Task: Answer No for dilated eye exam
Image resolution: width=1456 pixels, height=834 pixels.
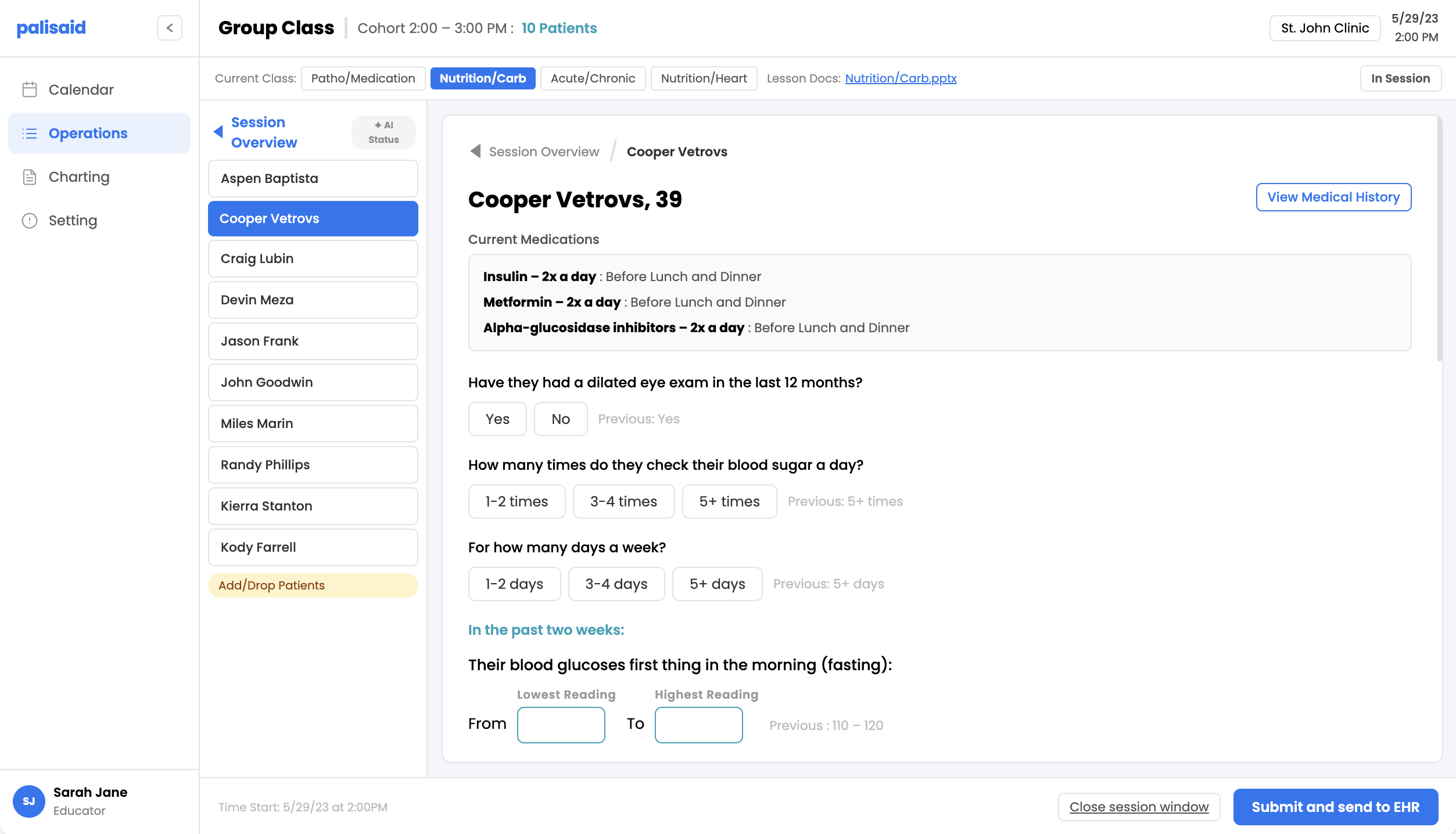Action: point(561,419)
